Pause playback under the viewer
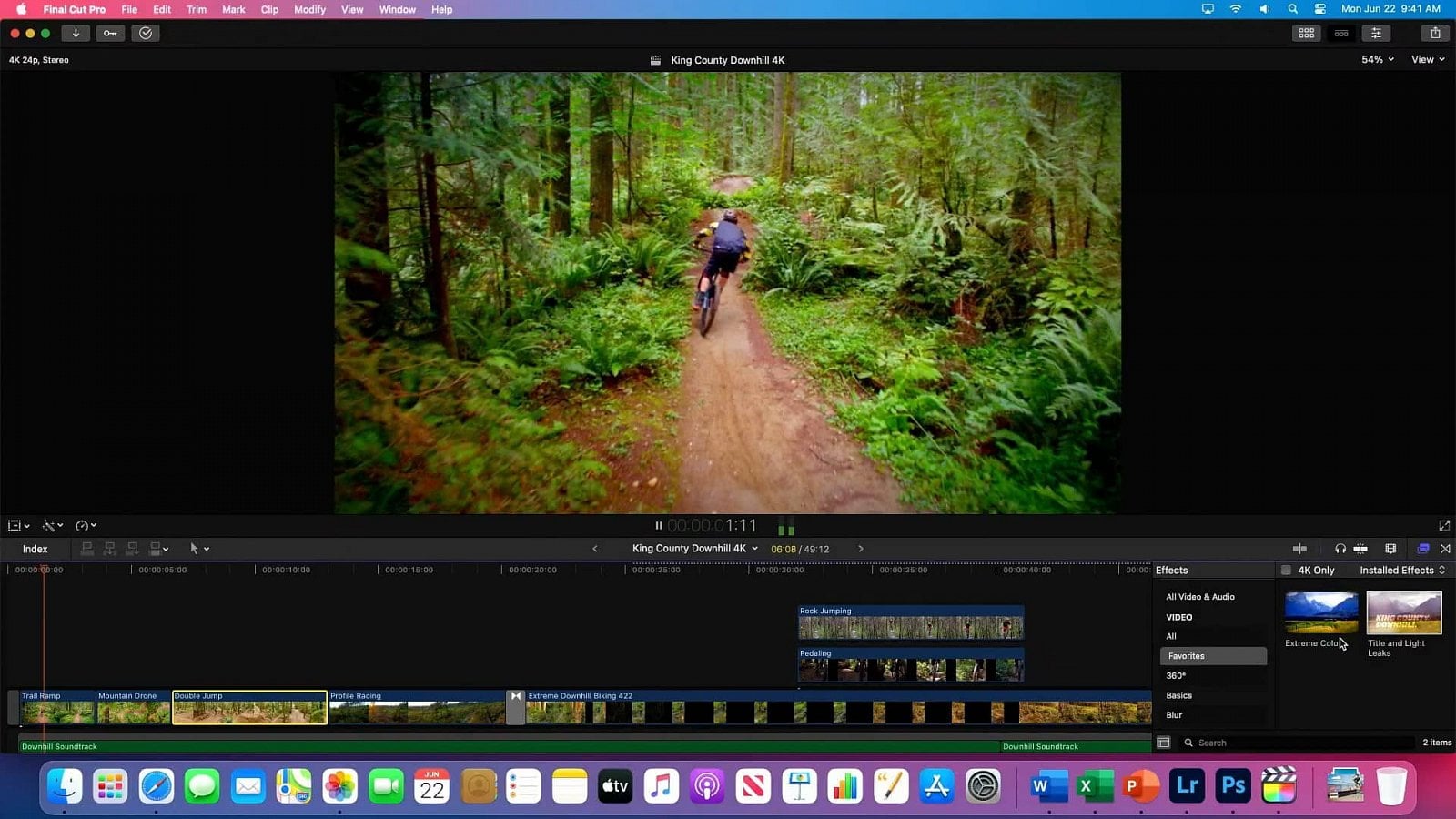 tap(659, 525)
